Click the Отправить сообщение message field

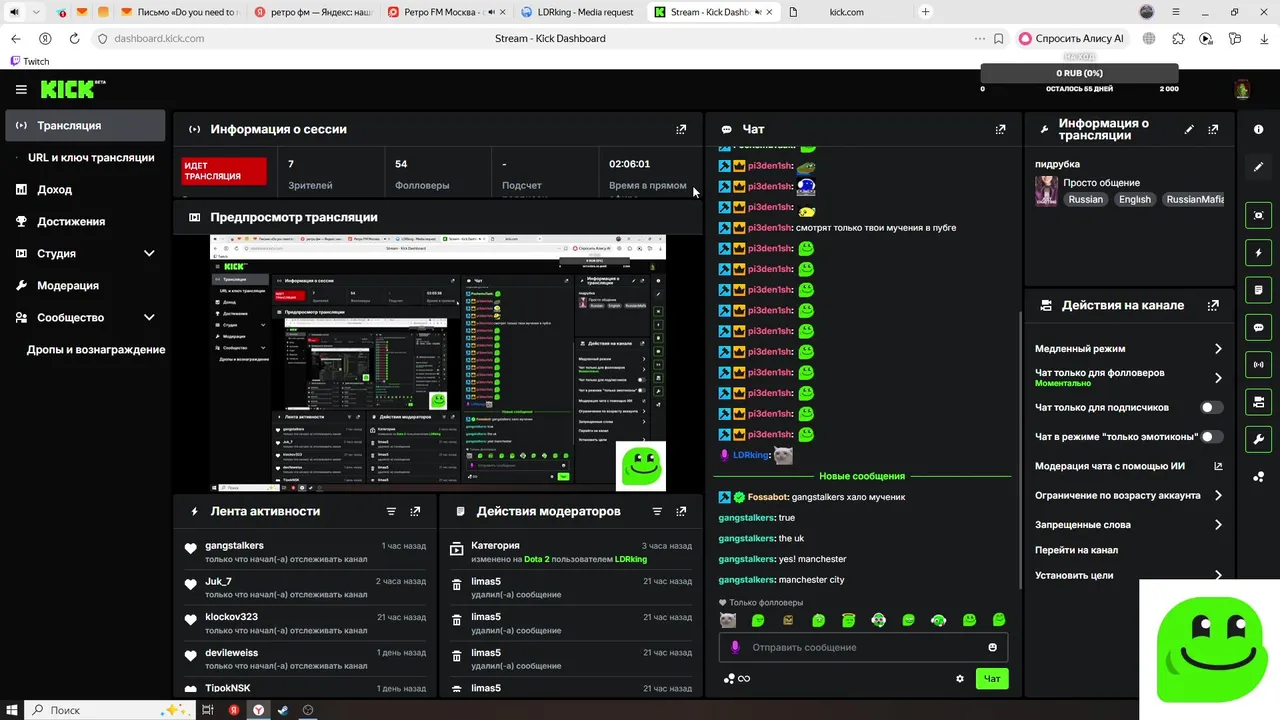863,647
